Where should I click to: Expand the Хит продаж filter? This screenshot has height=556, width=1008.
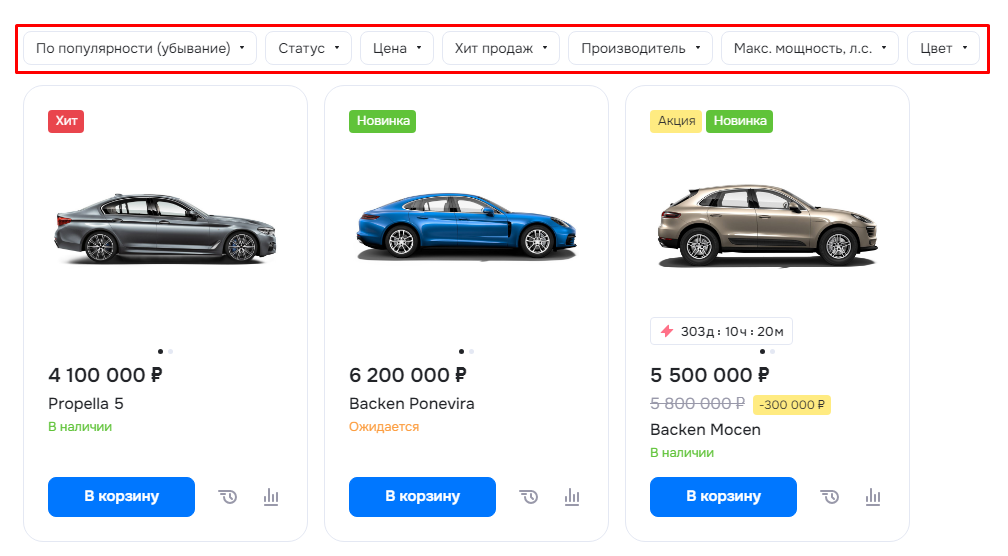[501, 48]
